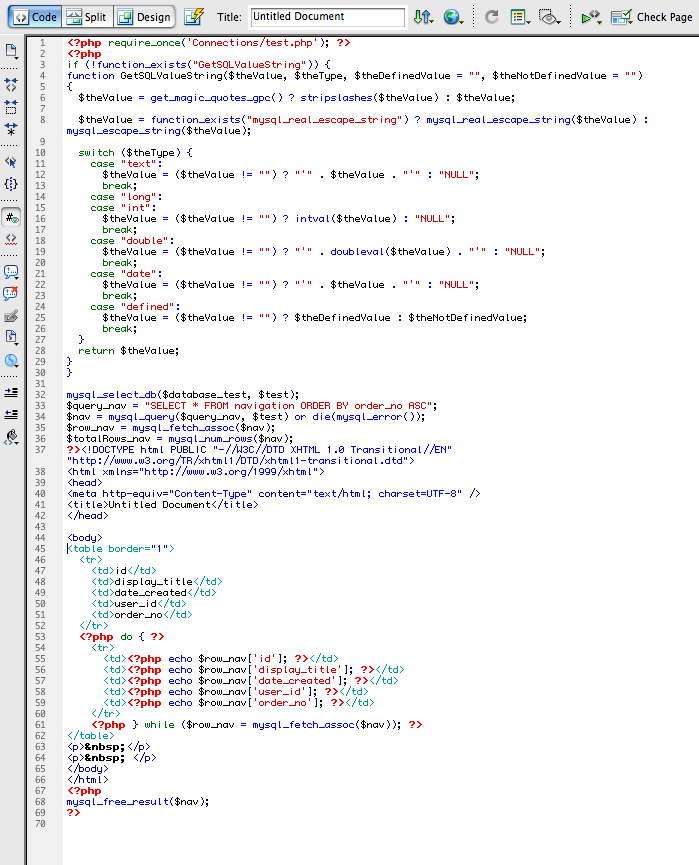This screenshot has height=865, width=699.
Task: Open the Format Source Code dropdown
Action: click(x=11, y=437)
